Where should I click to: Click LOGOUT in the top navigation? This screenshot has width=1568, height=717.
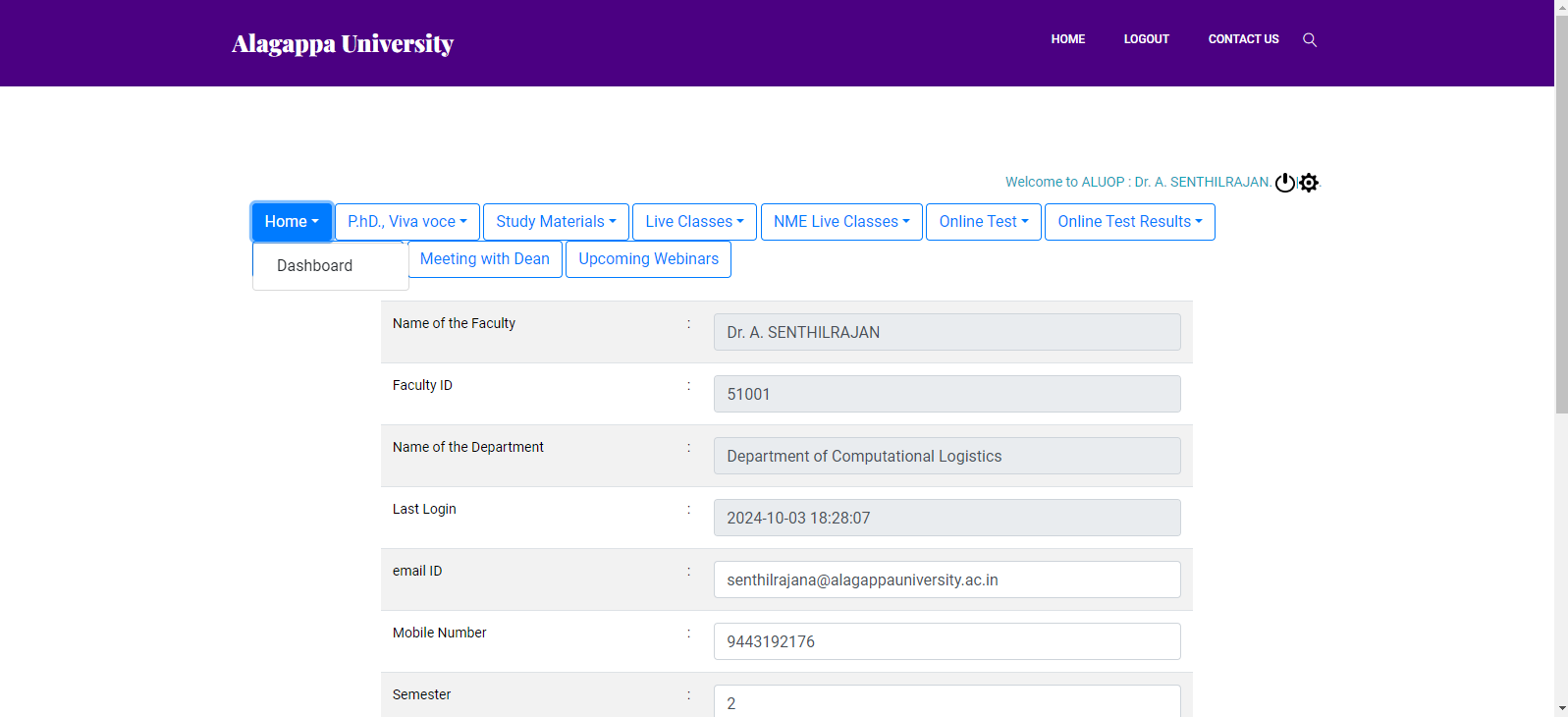coord(1146,39)
